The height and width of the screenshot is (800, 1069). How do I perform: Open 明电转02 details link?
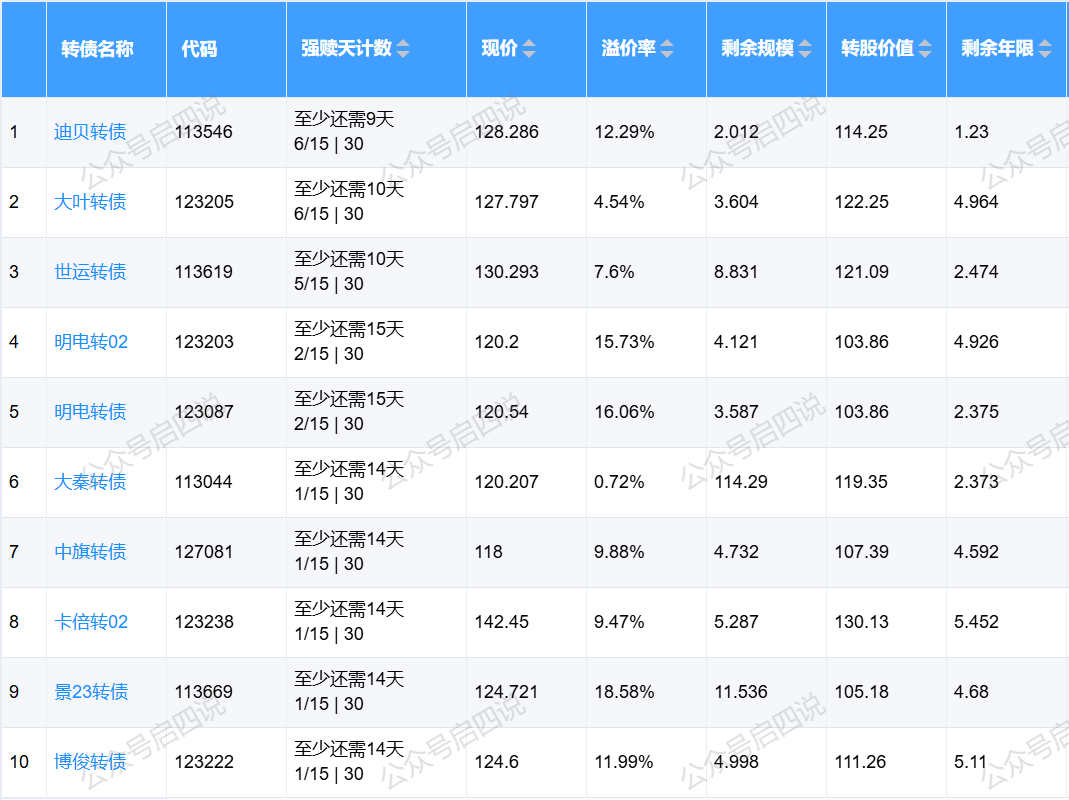pyautogui.click(x=91, y=342)
